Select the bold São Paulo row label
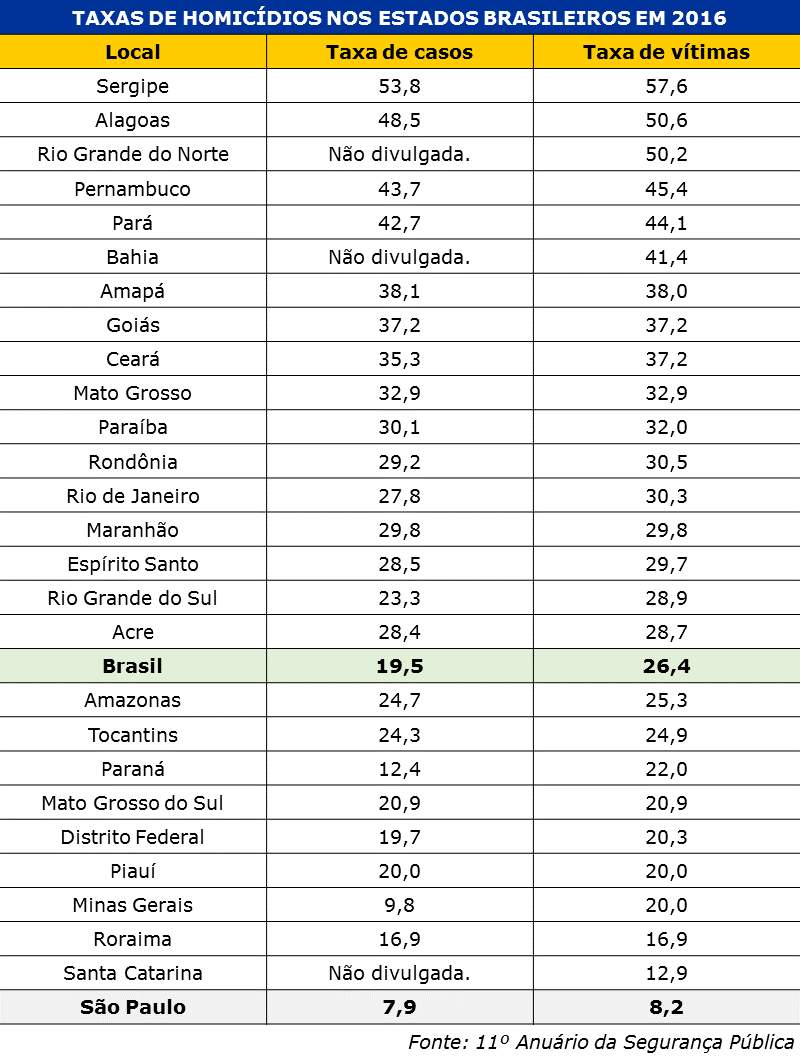 point(133,1007)
